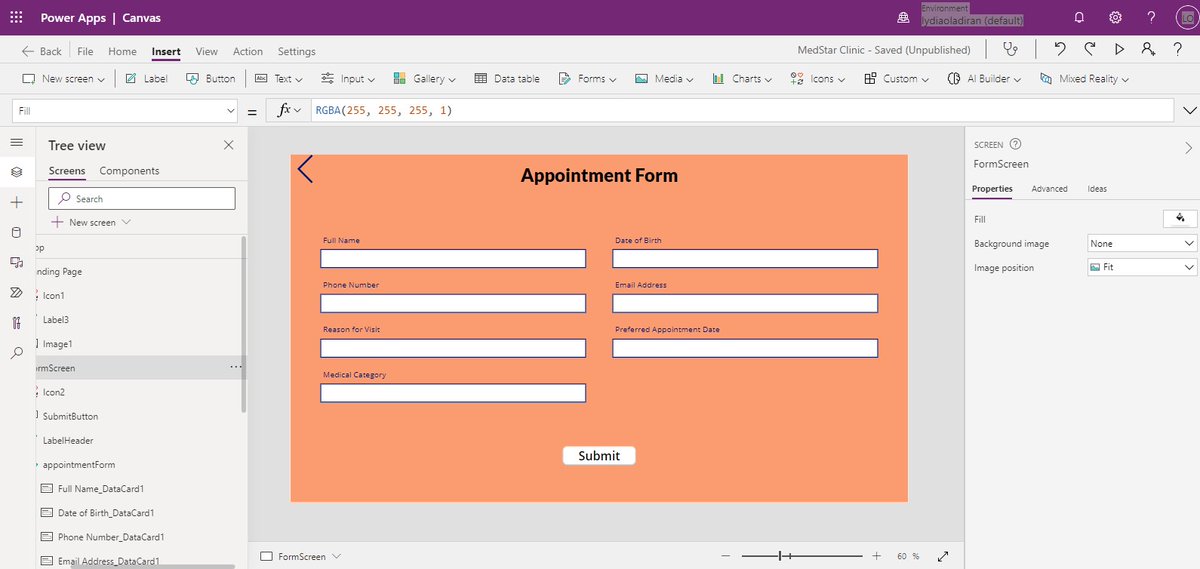
Task: Share the app via person icon
Action: [1148, 49]
